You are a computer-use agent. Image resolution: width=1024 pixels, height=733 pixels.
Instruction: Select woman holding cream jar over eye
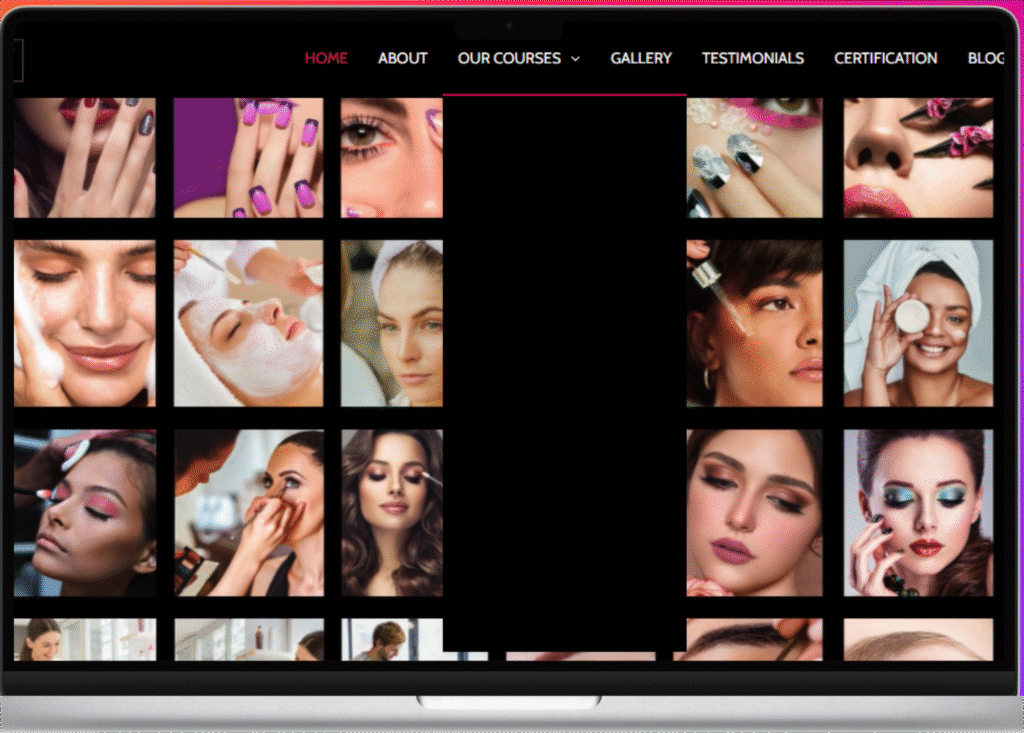point(918,323)
